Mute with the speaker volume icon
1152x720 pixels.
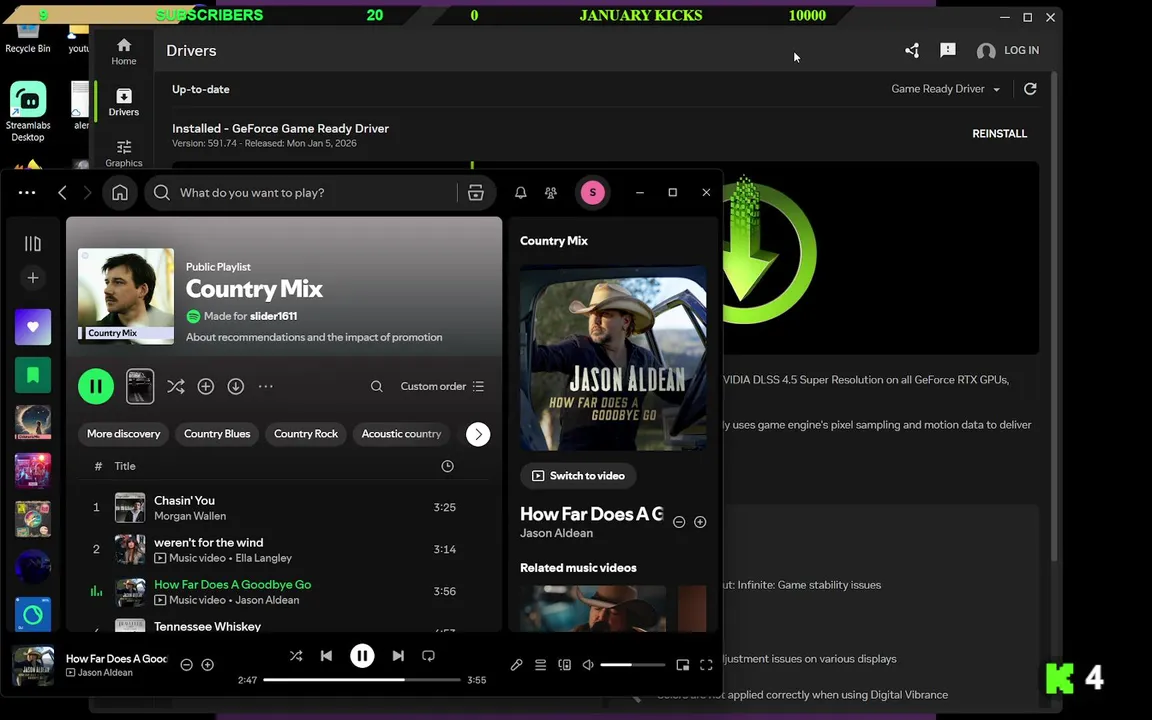coord(588,665)
